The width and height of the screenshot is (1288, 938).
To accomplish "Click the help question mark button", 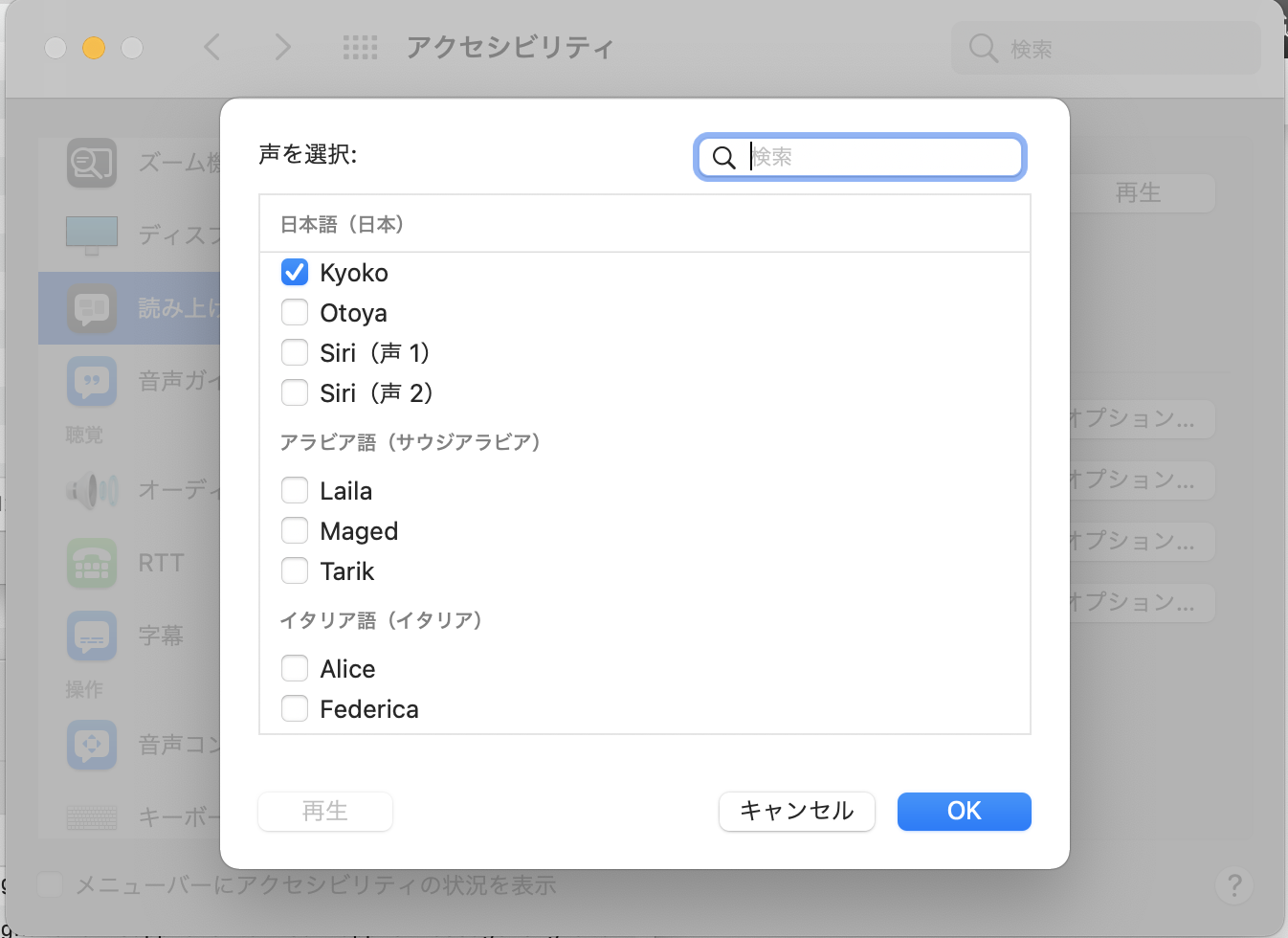I will click(x=1234, y=885).
